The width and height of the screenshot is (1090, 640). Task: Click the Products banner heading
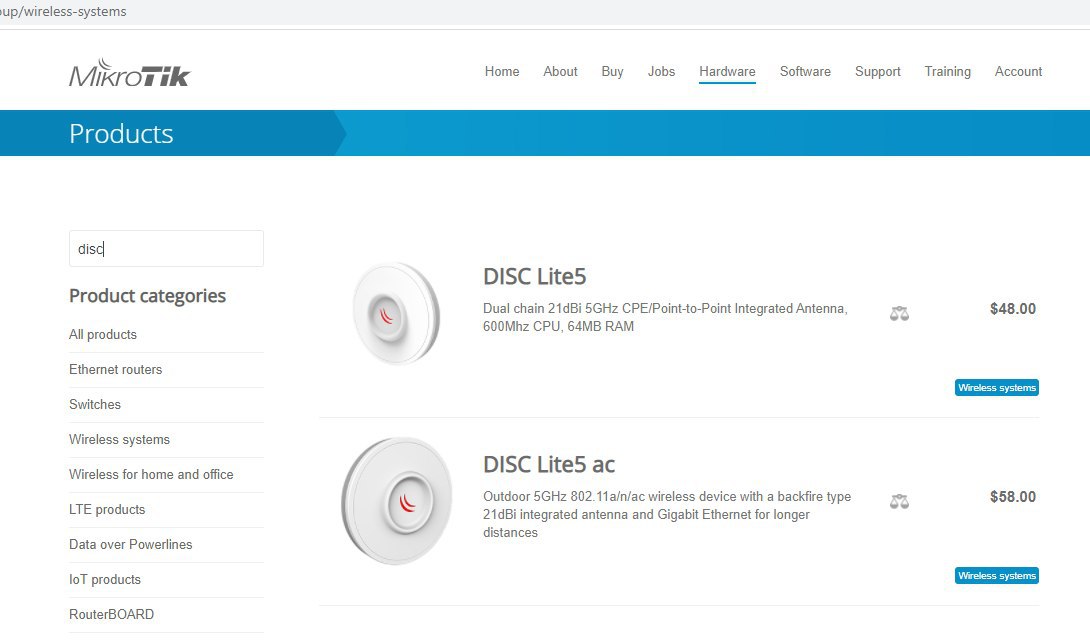(x=121, y=133)
